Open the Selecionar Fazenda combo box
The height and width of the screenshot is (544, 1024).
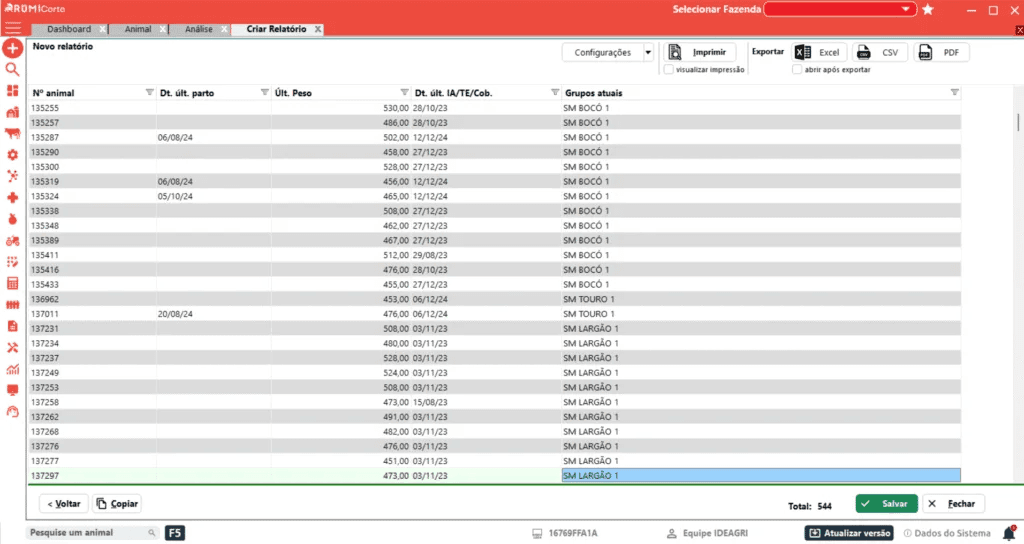pyautogui.click(x=840, y=9)
